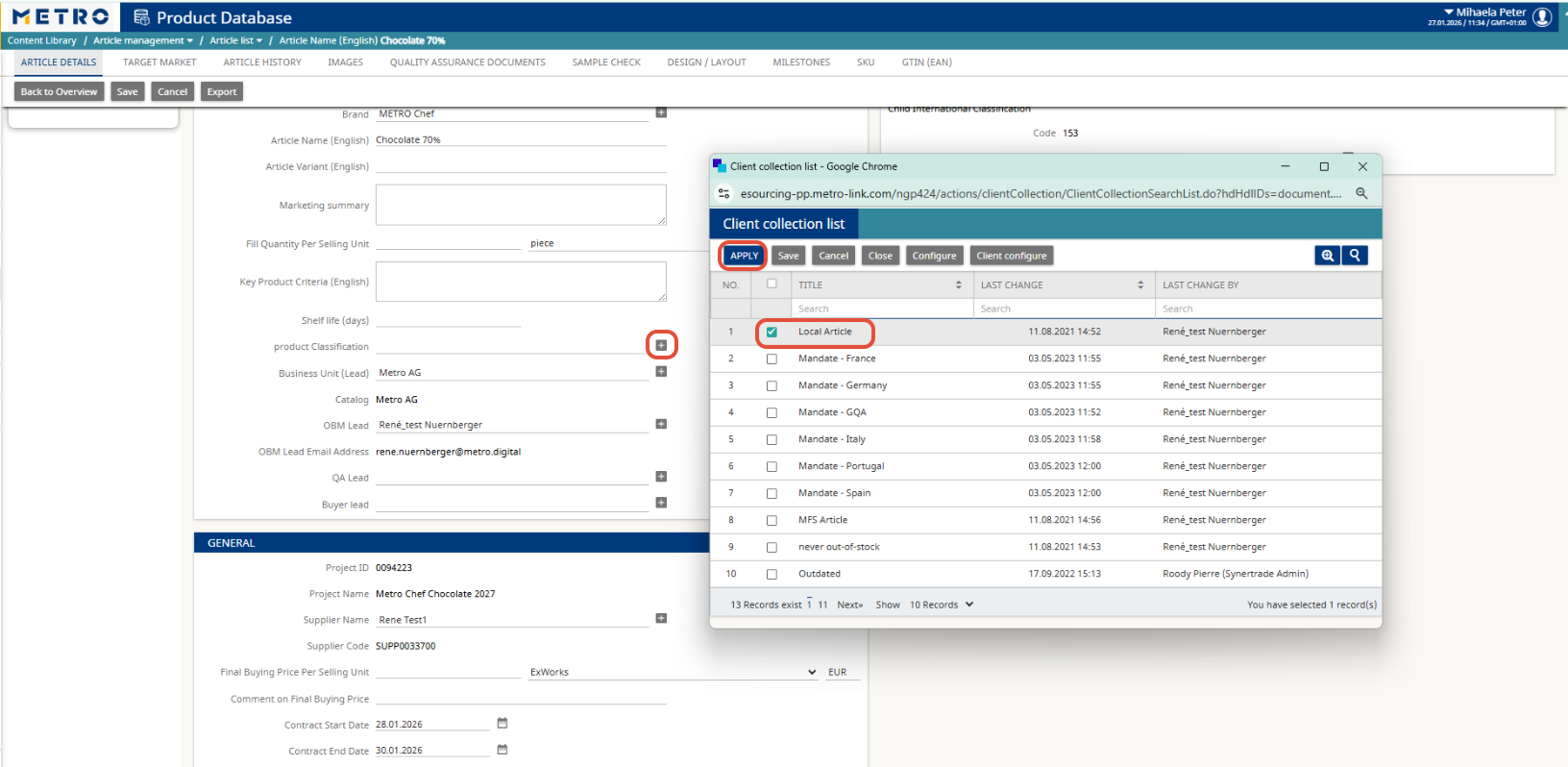1568x767 pixels.
Task: Switch to the Target Market tab
Action: 159,62
